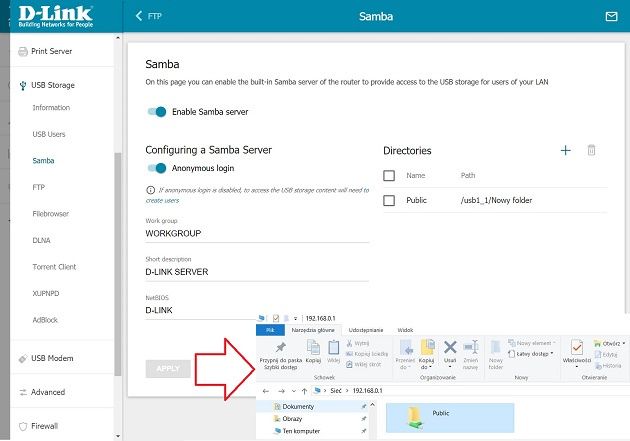Check the box for the Public directory
Viewport: 630px width, 441px height.
coord(389,200)
